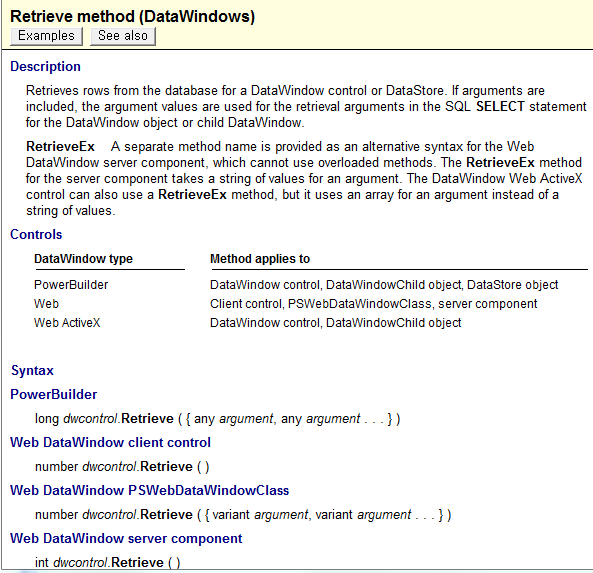Click the Syntax heading

(x=33, y=370)
